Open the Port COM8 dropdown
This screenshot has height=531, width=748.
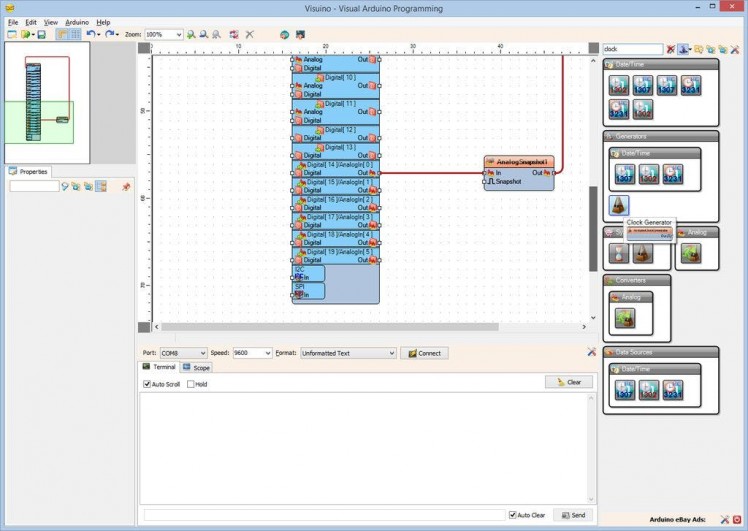click(203, 353)
